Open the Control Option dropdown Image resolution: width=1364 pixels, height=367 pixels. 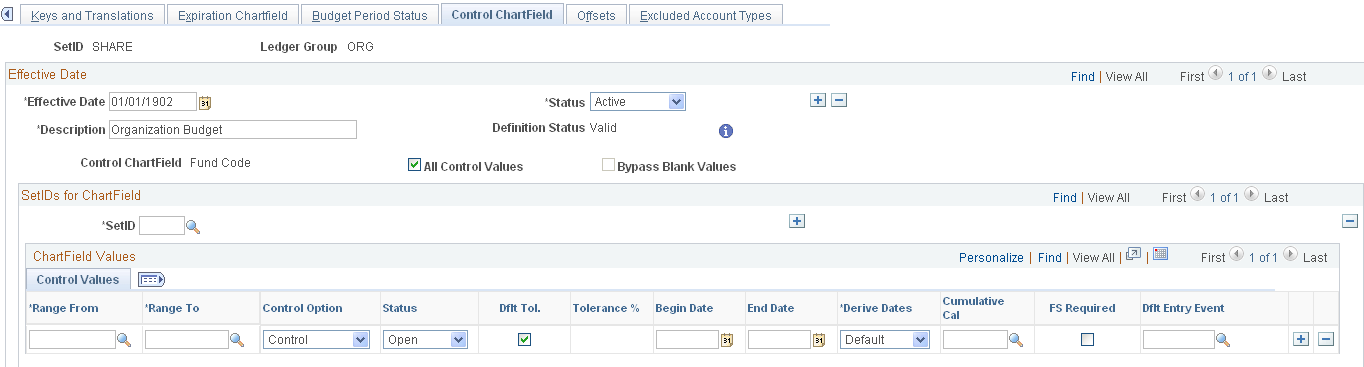click(316, 340)
